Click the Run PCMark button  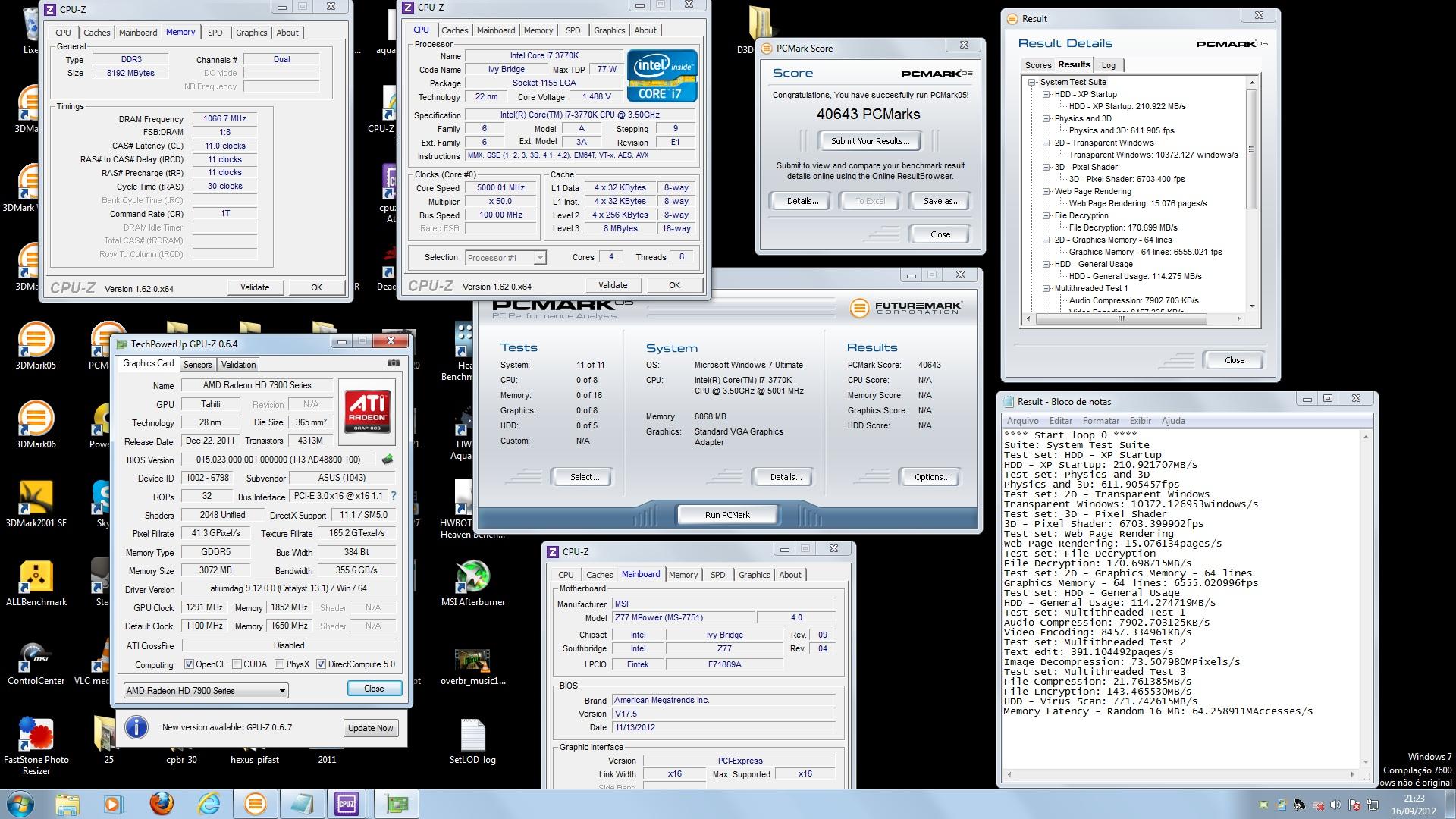pyautogui.click(x=727, y=515)
